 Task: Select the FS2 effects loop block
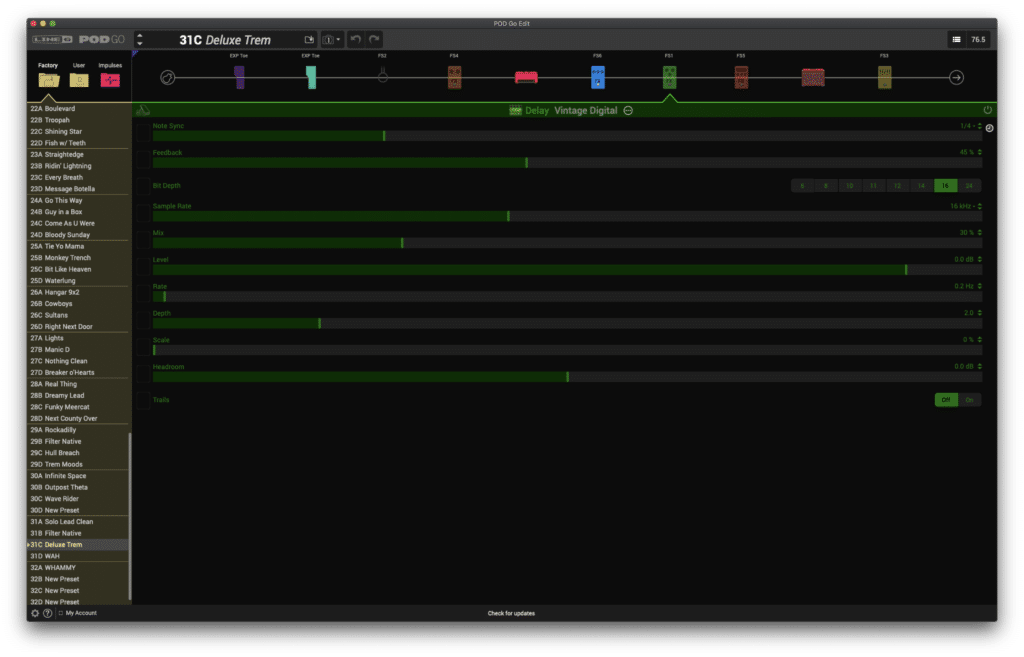(x=383, y=76)
